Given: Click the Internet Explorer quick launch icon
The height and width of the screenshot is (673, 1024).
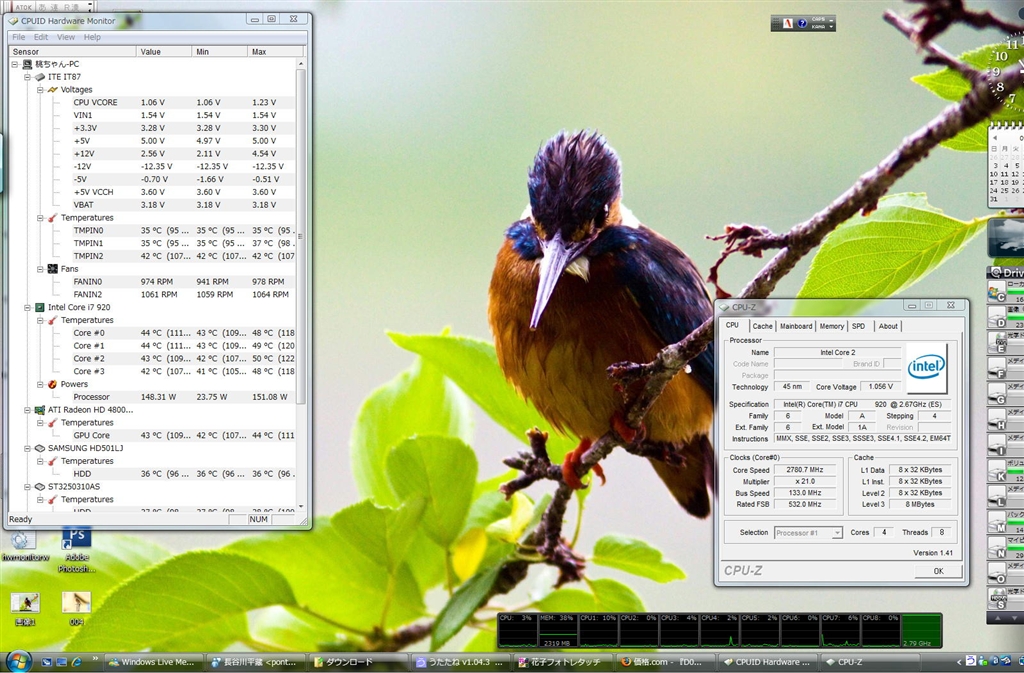Looking at the screenshot, I should click(x=76, y=662).
